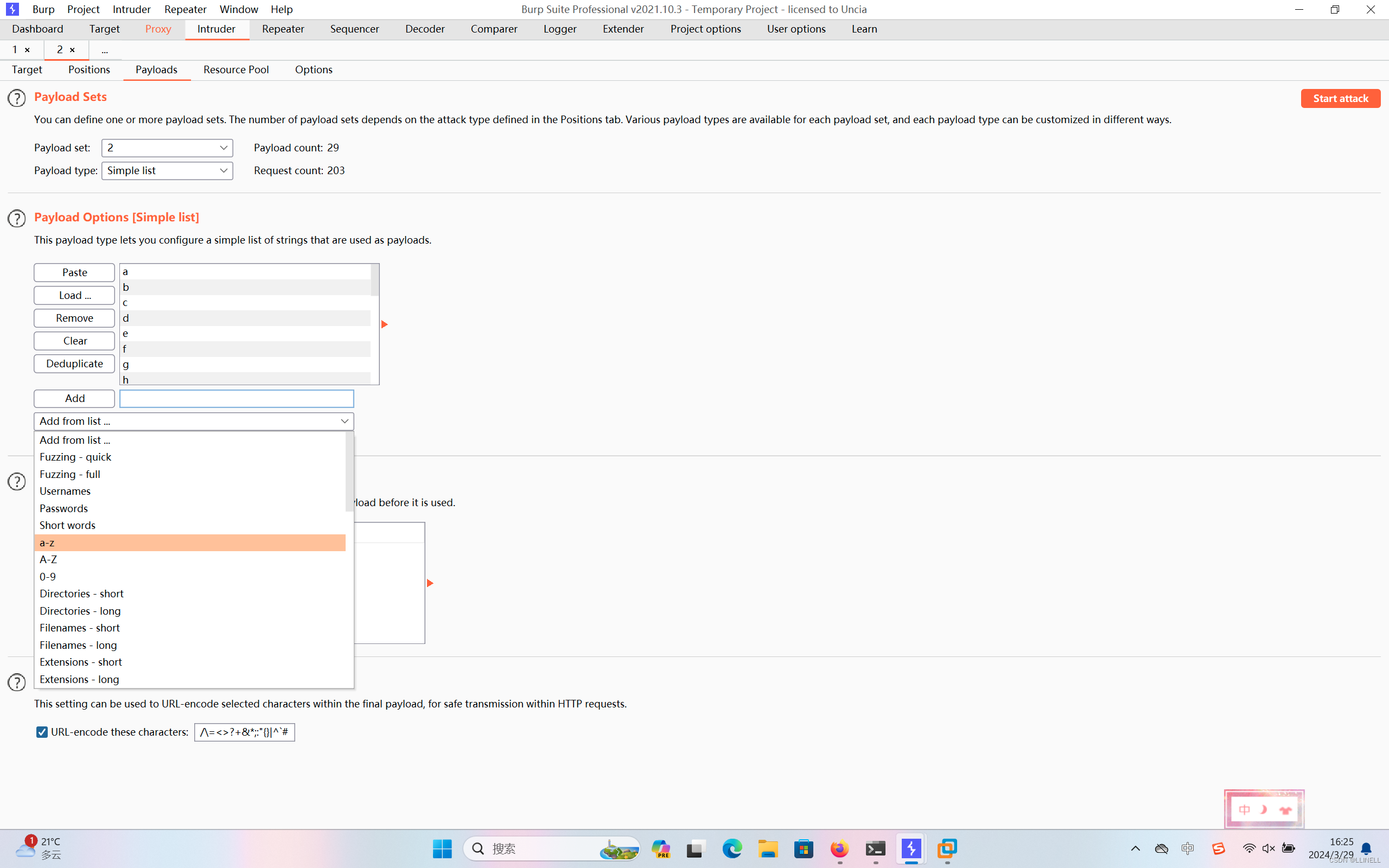Open the Payload type dropdown
This screenshot has width=1389, height=868.
167,170
